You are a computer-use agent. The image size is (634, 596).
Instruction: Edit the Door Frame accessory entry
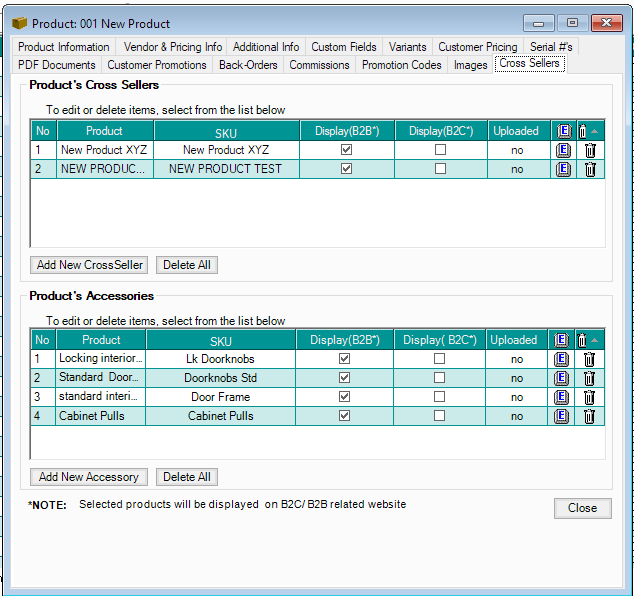[x=562, y=397]
